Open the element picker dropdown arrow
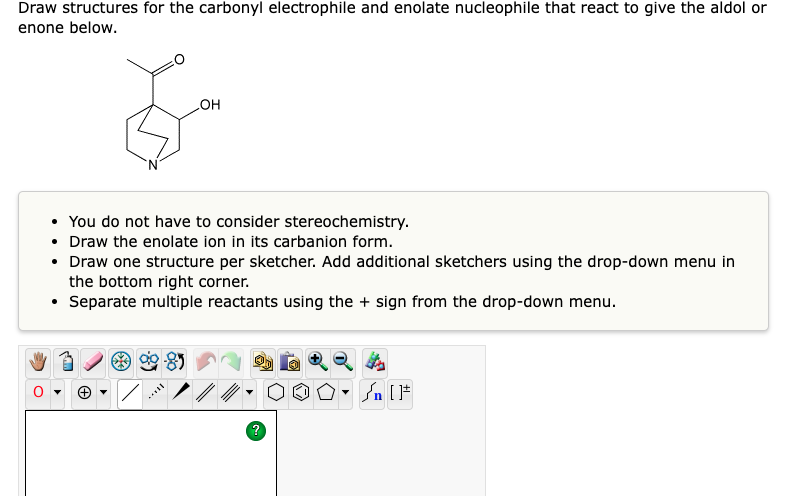This screenshot has height=496, width=792. pyautogui.click(x=58, y=392)
